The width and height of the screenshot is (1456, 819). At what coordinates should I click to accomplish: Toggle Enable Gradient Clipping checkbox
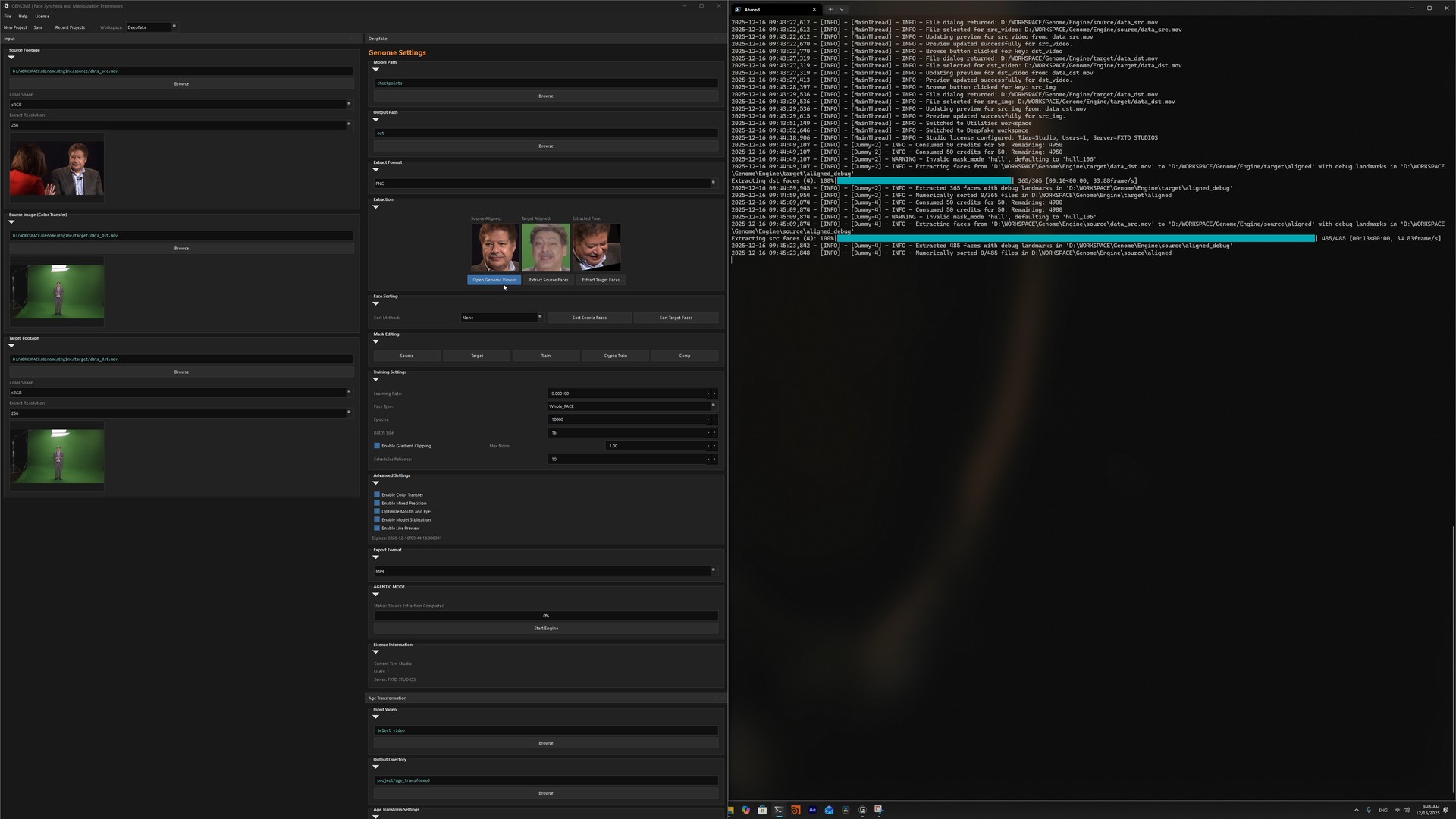click(377, 446)
